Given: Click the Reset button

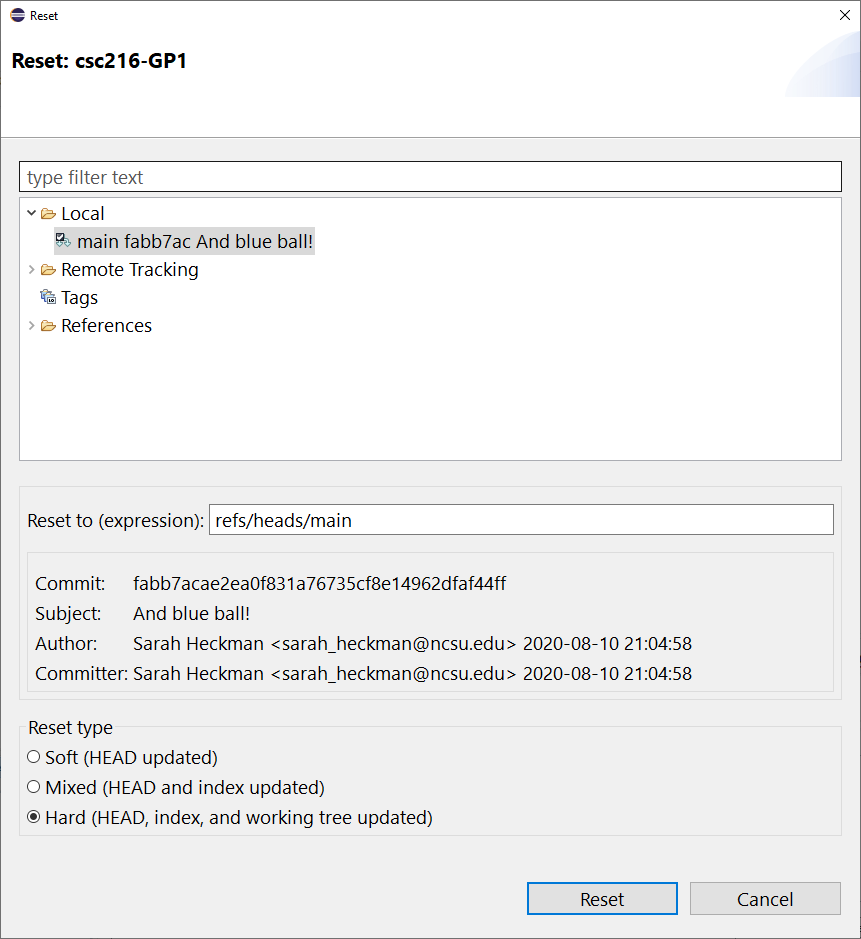Looking at the screenshot, I should [602, 898].
